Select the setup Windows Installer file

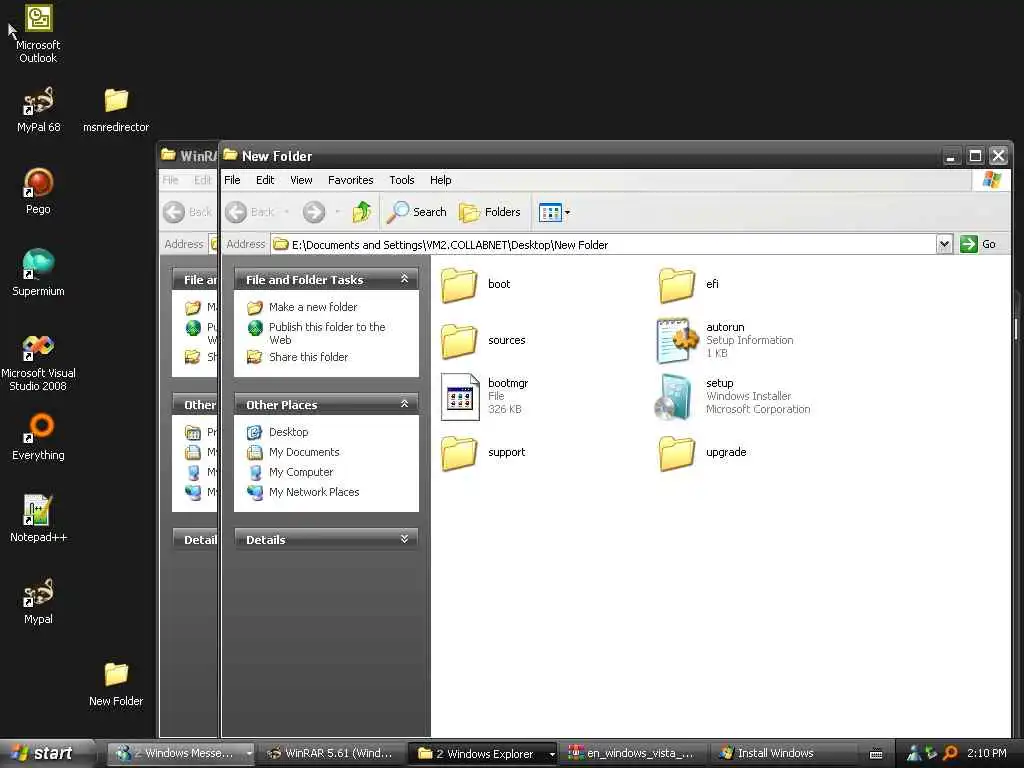tap(732, 396)
